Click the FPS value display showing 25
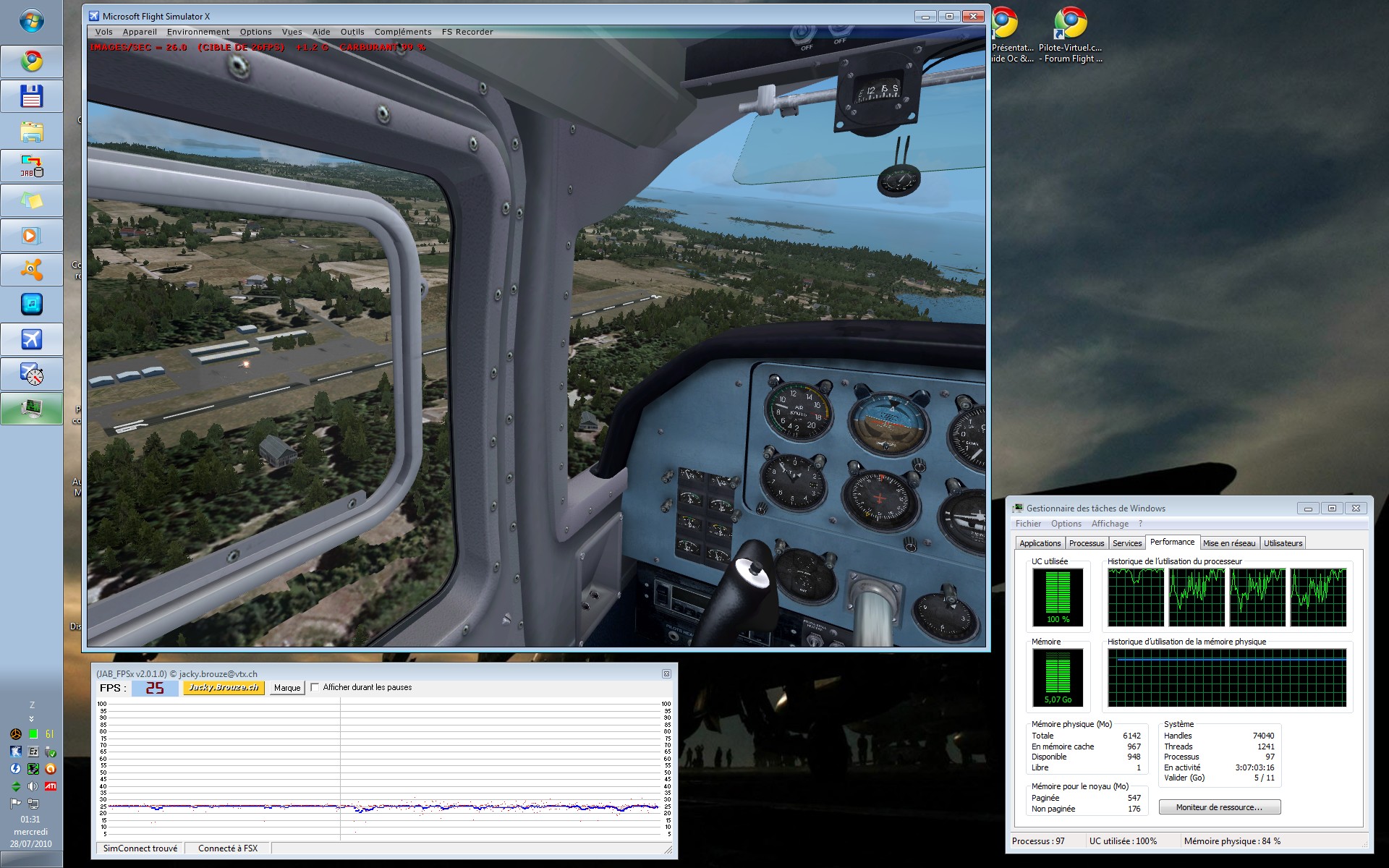Screen dimensions: 1389x868 tap(155, 688)
